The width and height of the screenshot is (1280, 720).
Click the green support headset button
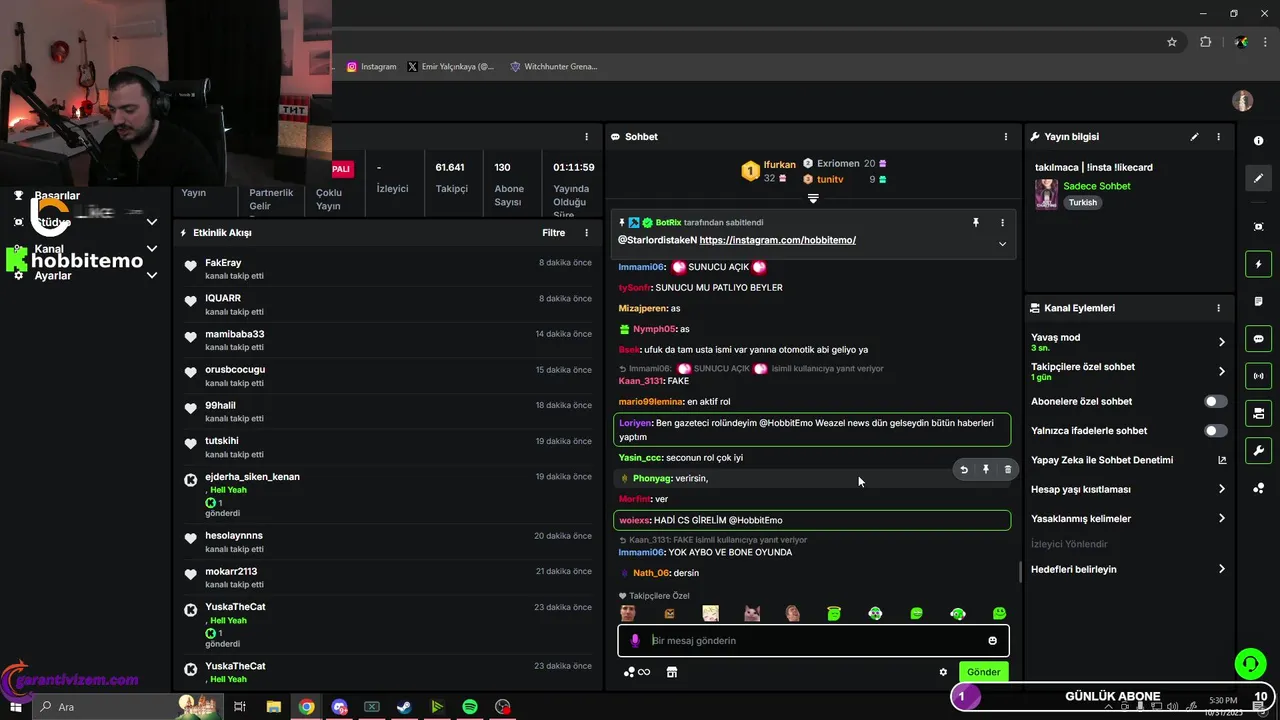(x=1249, y=663)
